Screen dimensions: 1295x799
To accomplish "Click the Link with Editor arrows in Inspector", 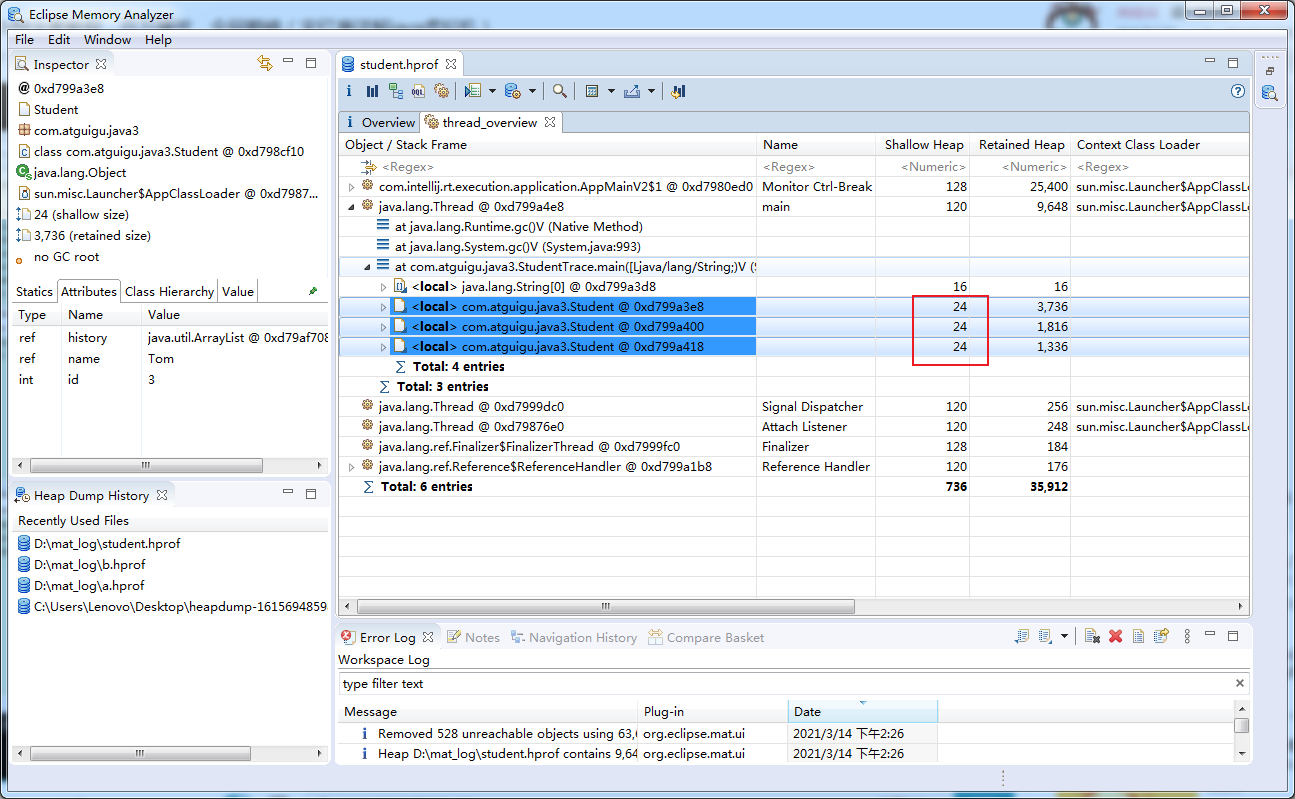I will (x=265, y=63).
